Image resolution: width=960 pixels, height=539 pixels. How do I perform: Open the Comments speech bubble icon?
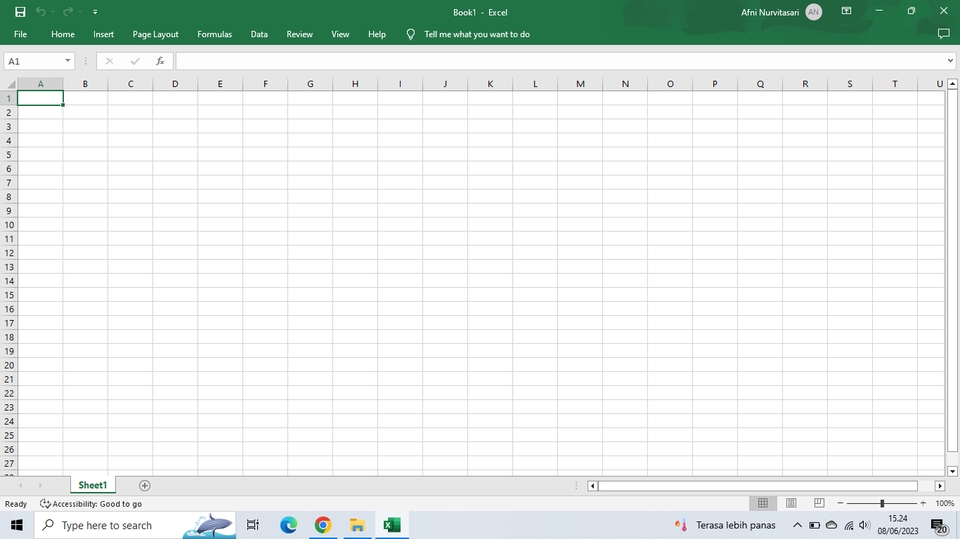click(943, 34)
